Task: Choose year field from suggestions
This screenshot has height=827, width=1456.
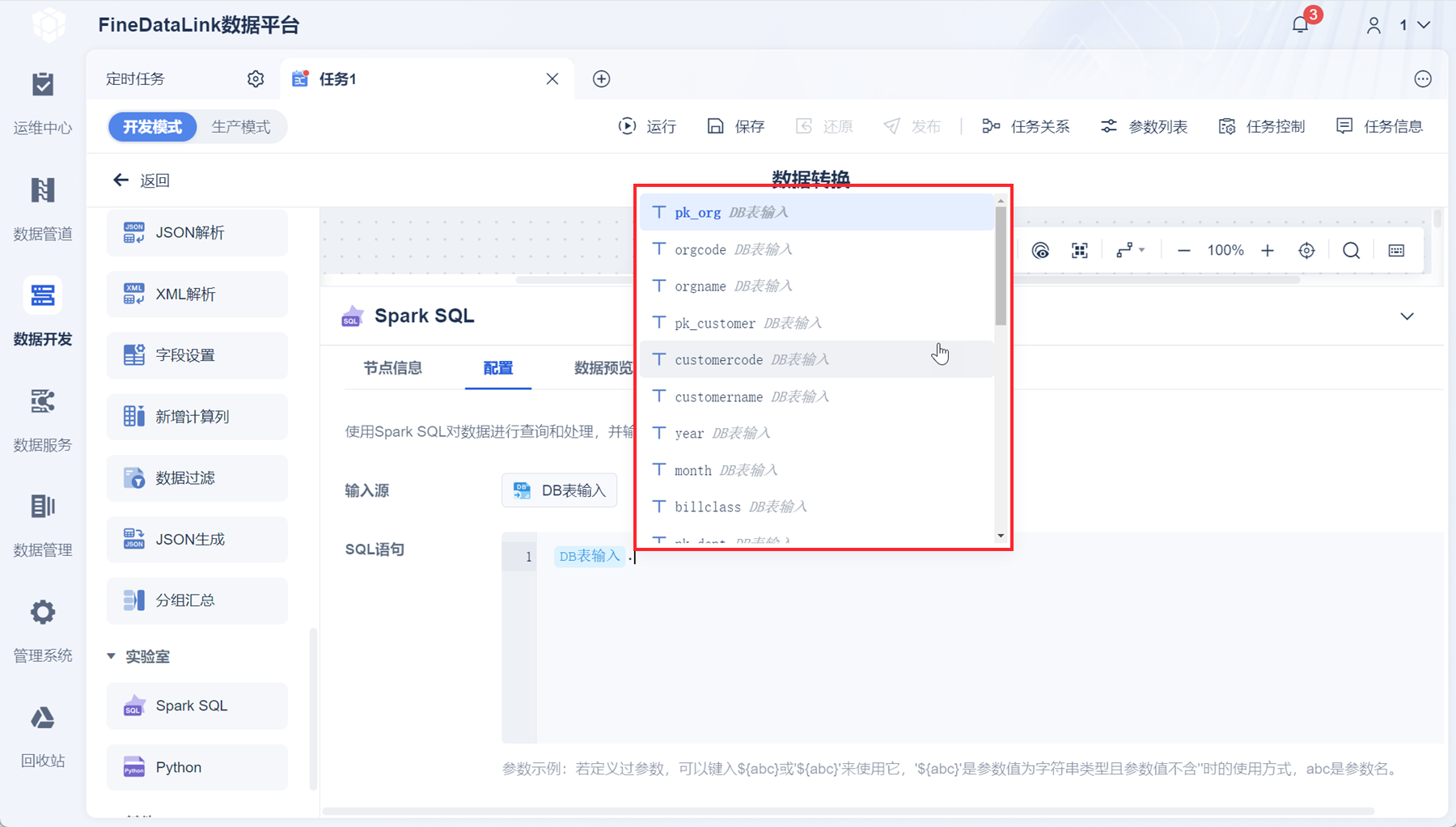Action: [817, 433]
